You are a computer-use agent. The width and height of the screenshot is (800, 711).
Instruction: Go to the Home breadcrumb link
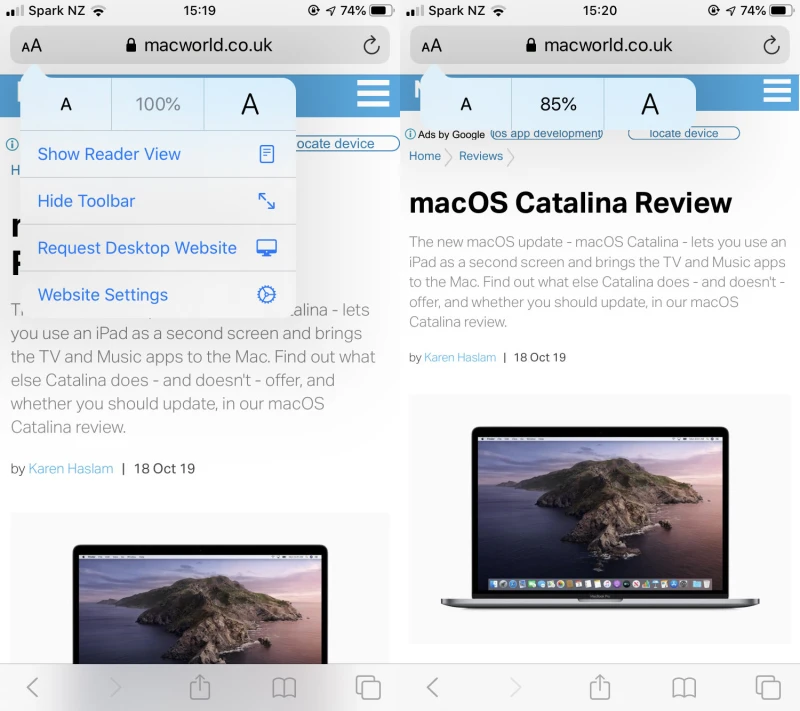tap(425, 156)
